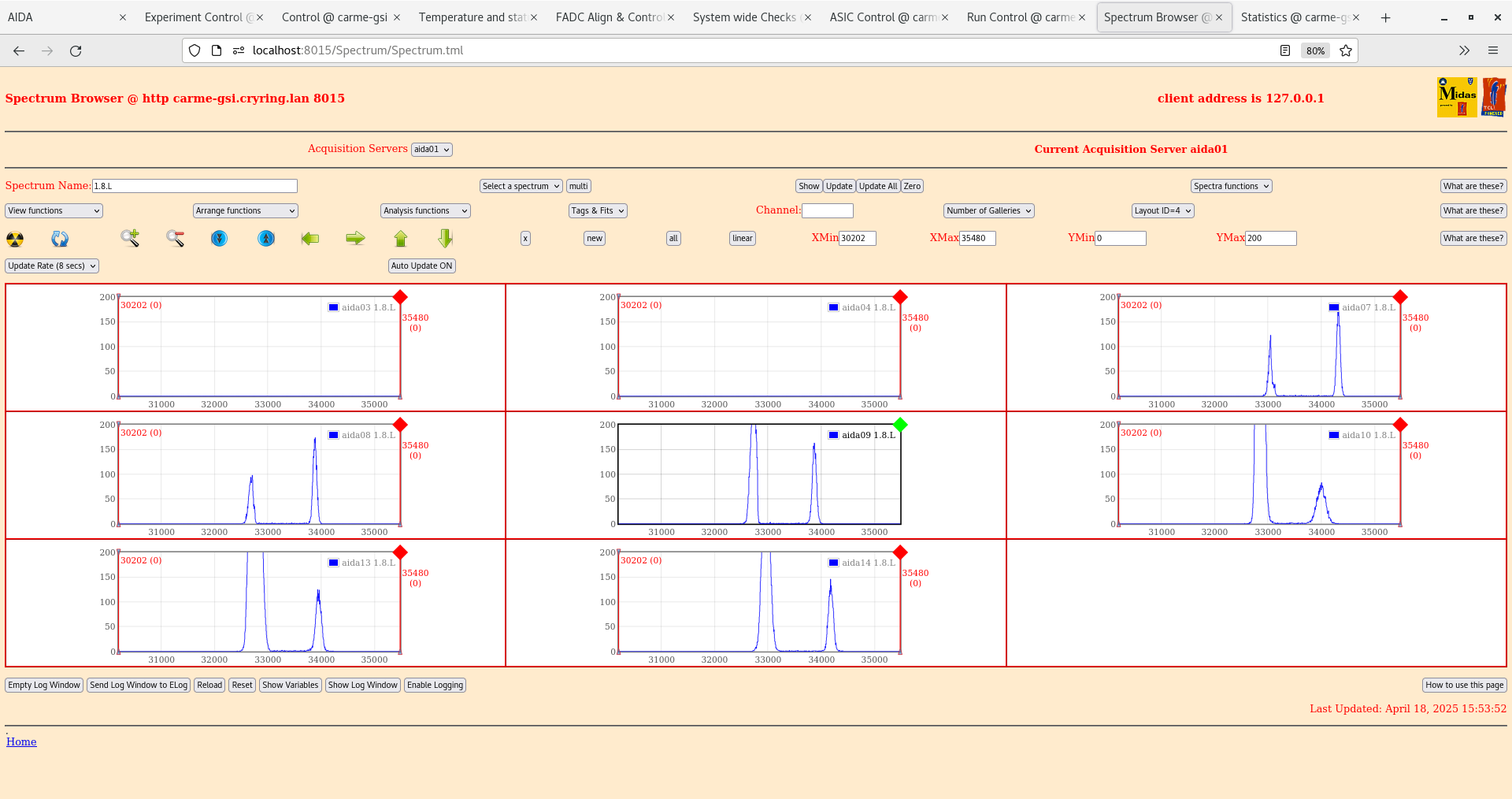Click the zoom in magnifier icon
The height and width of the screenshot is (799, 1512).
tap(130, 238)
